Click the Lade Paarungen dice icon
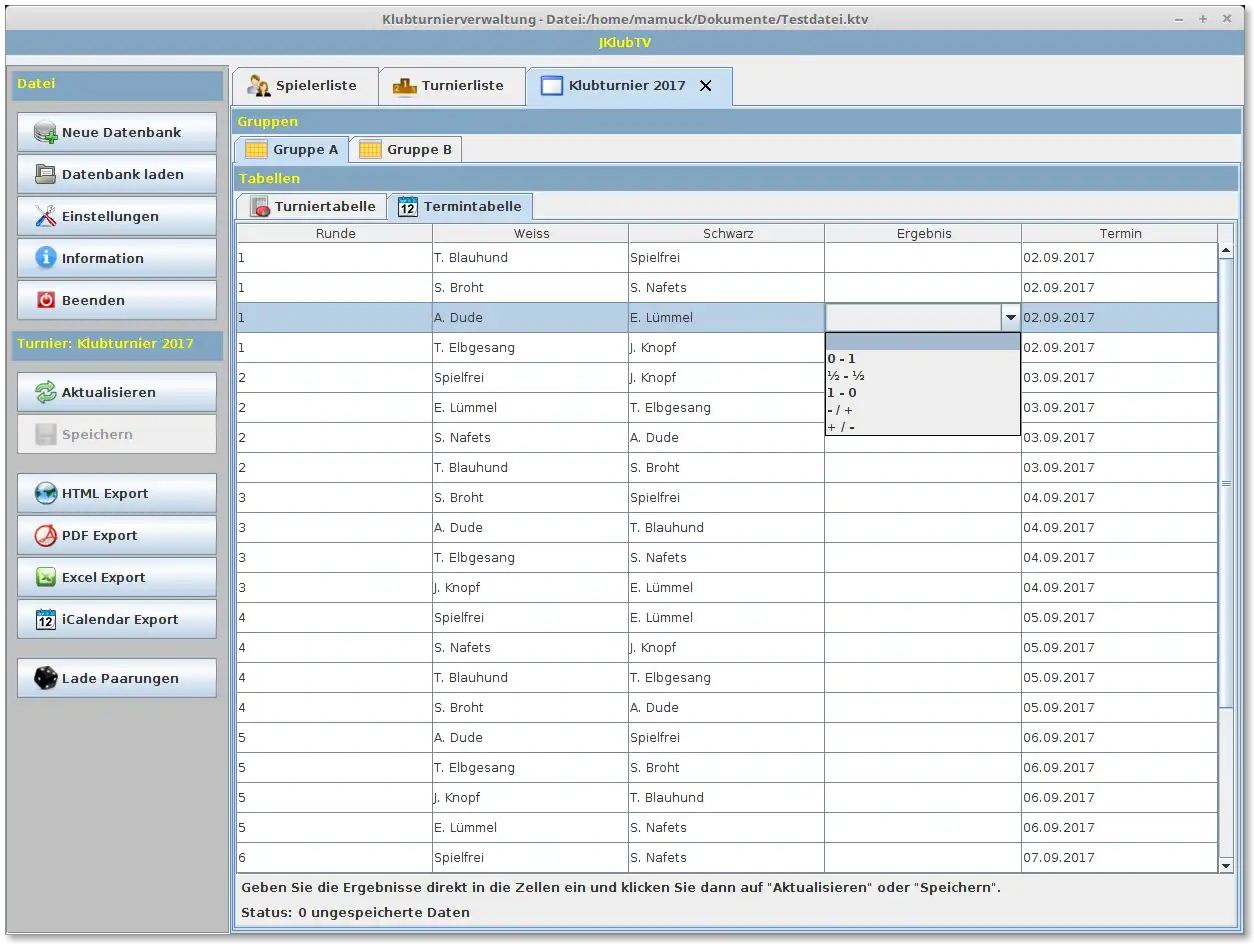Image resolution: width=1254 pixels, height=944 pixels. click(x=45, y=679)
